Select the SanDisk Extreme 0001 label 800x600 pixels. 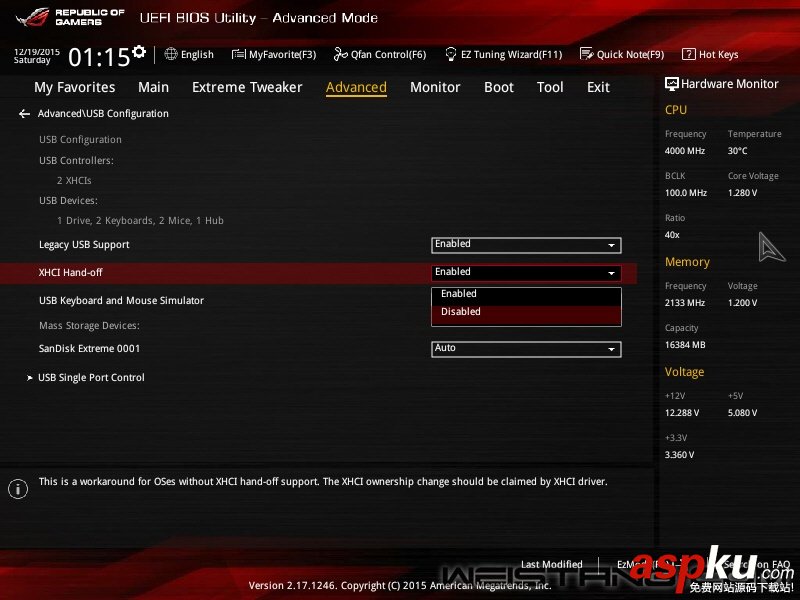89,348
